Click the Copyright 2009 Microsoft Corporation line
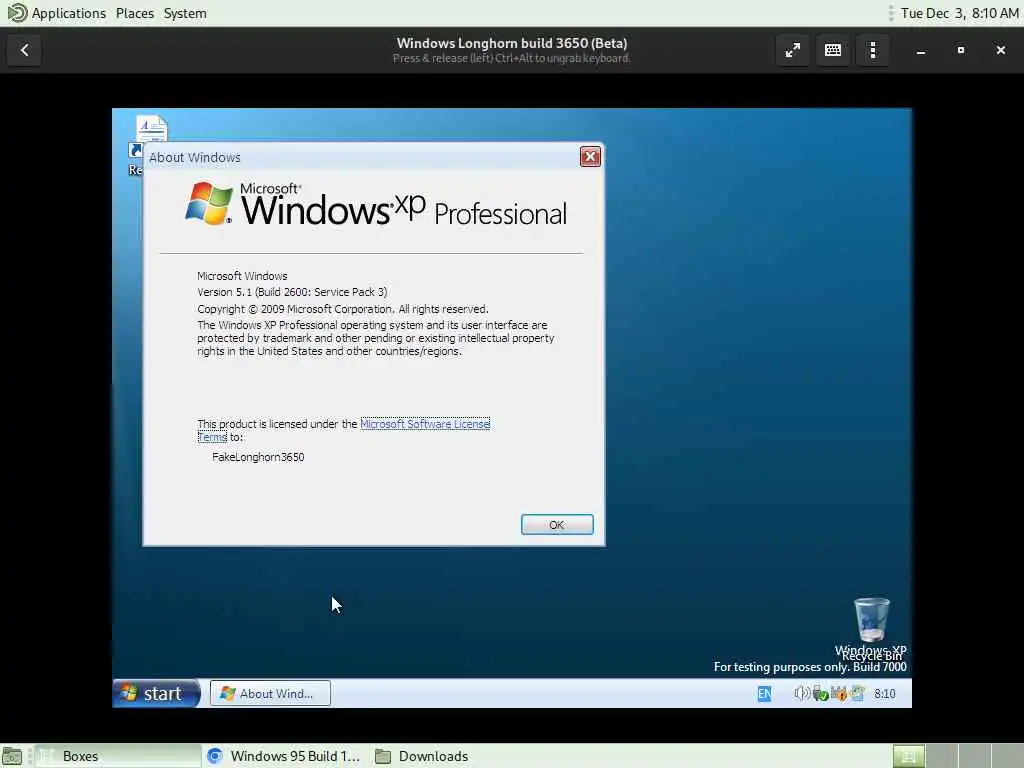This screenshot has height=768, width=1024. tap(342, 309)
